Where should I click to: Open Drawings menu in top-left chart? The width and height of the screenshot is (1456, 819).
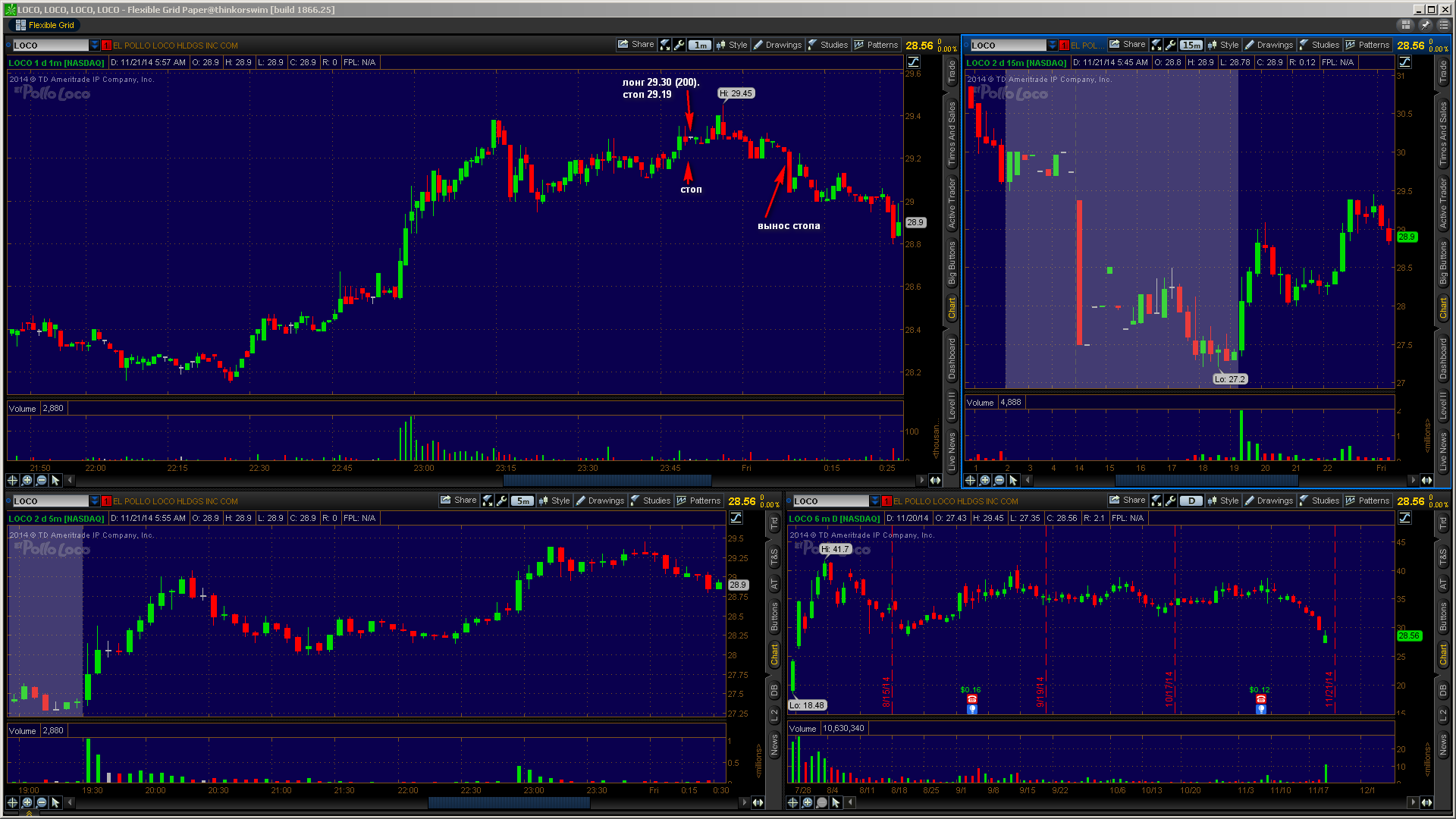(x=777, y=45)
